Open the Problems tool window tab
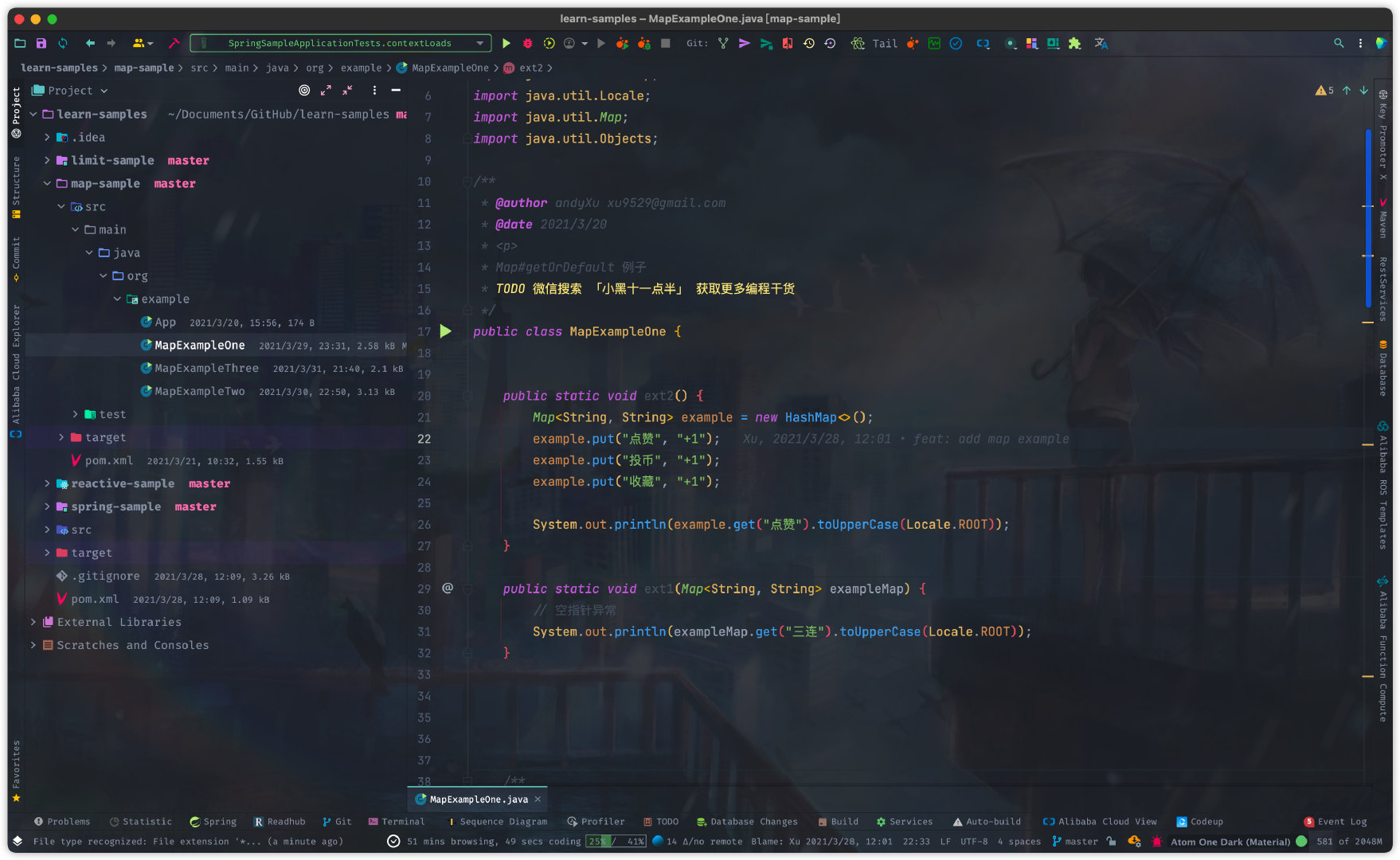The image size is (1400, 860). click(x=62, y=821)
